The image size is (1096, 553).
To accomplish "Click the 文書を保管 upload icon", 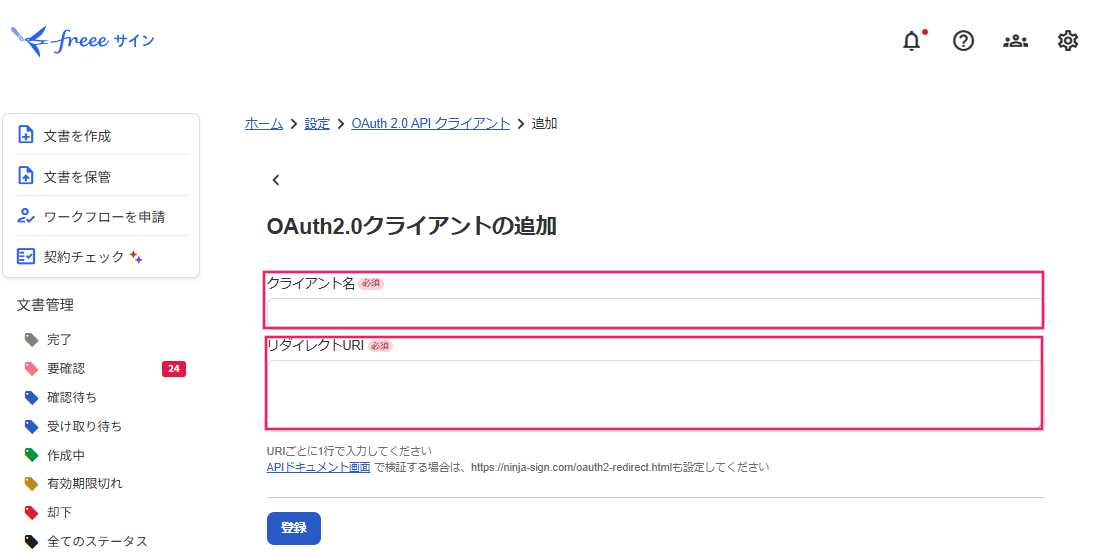I will [26, 175].
